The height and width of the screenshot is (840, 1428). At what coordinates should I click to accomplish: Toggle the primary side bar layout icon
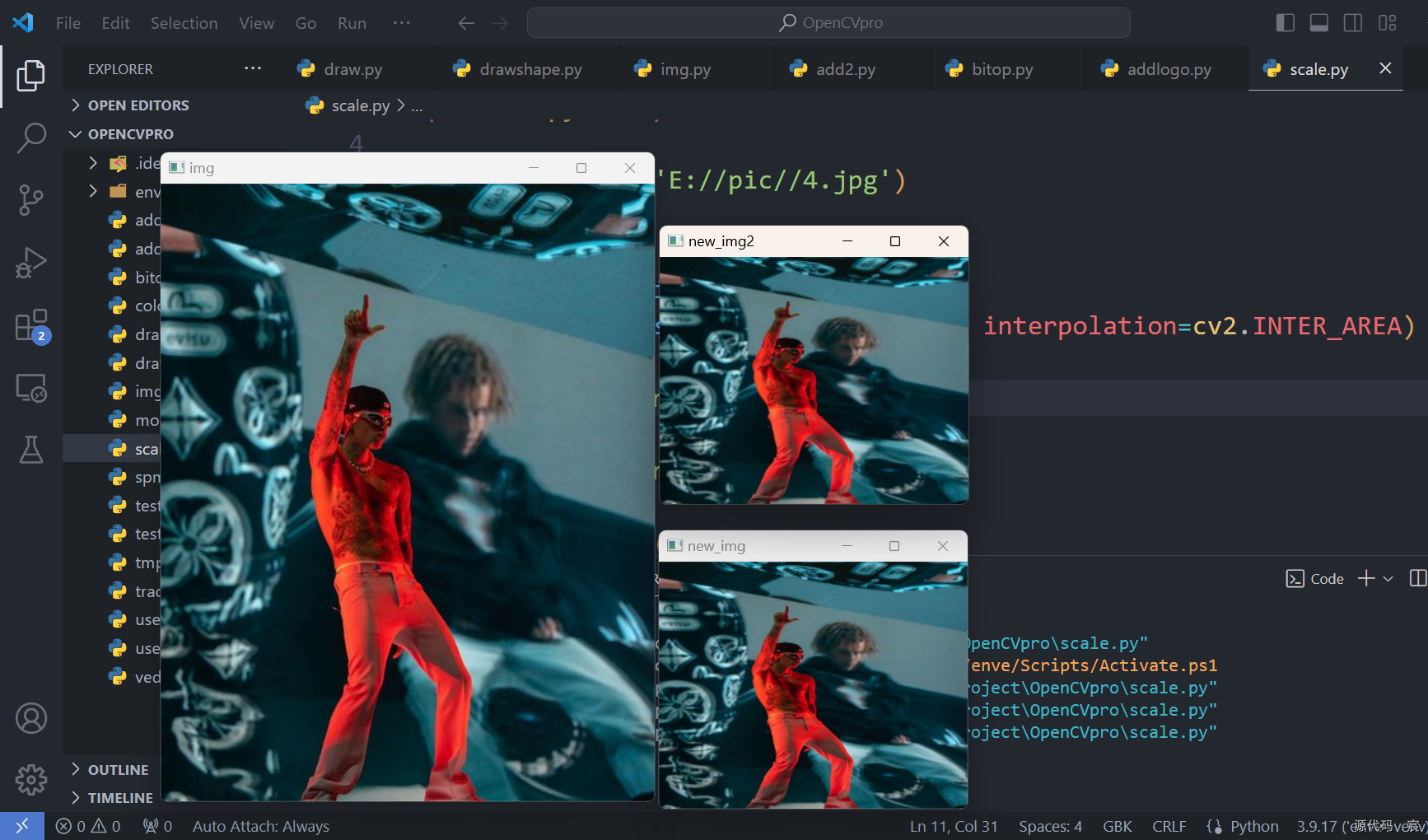click(1285, 23)
